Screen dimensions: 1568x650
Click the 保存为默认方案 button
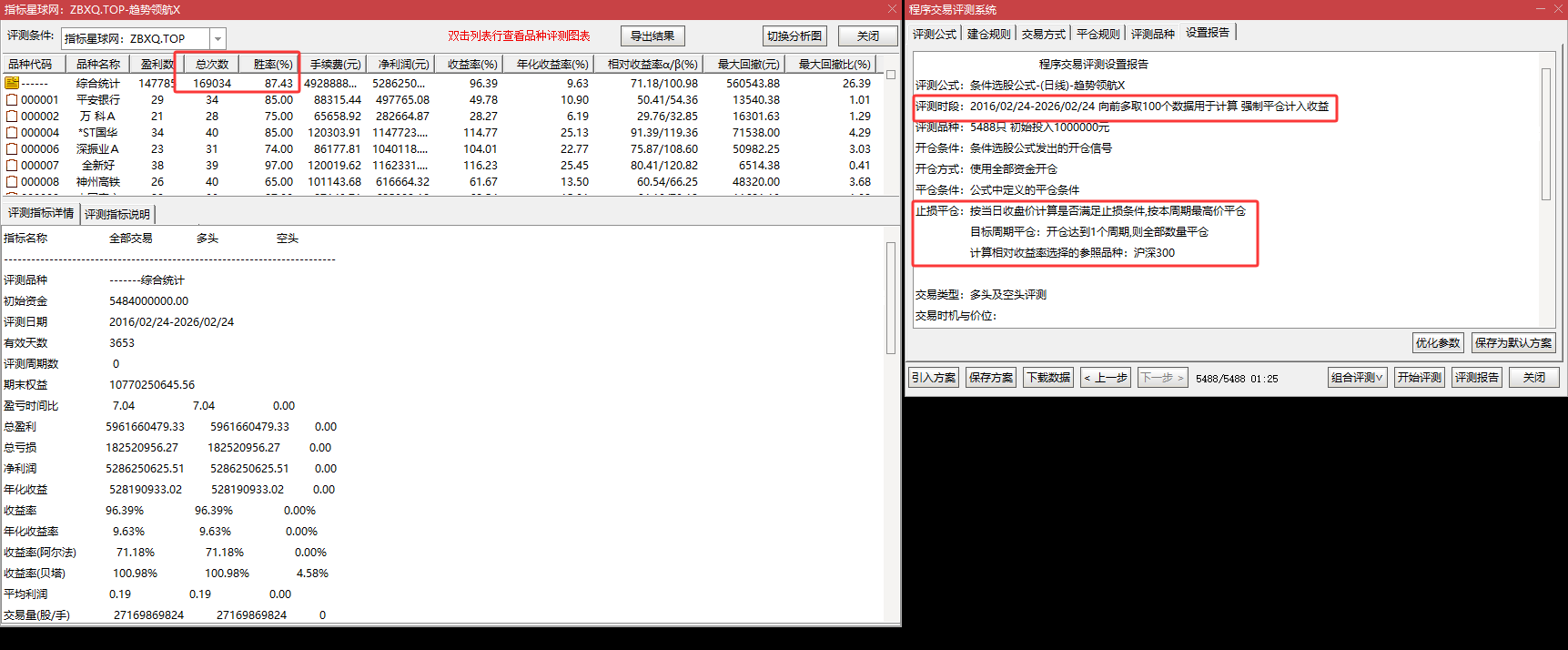1513,343
